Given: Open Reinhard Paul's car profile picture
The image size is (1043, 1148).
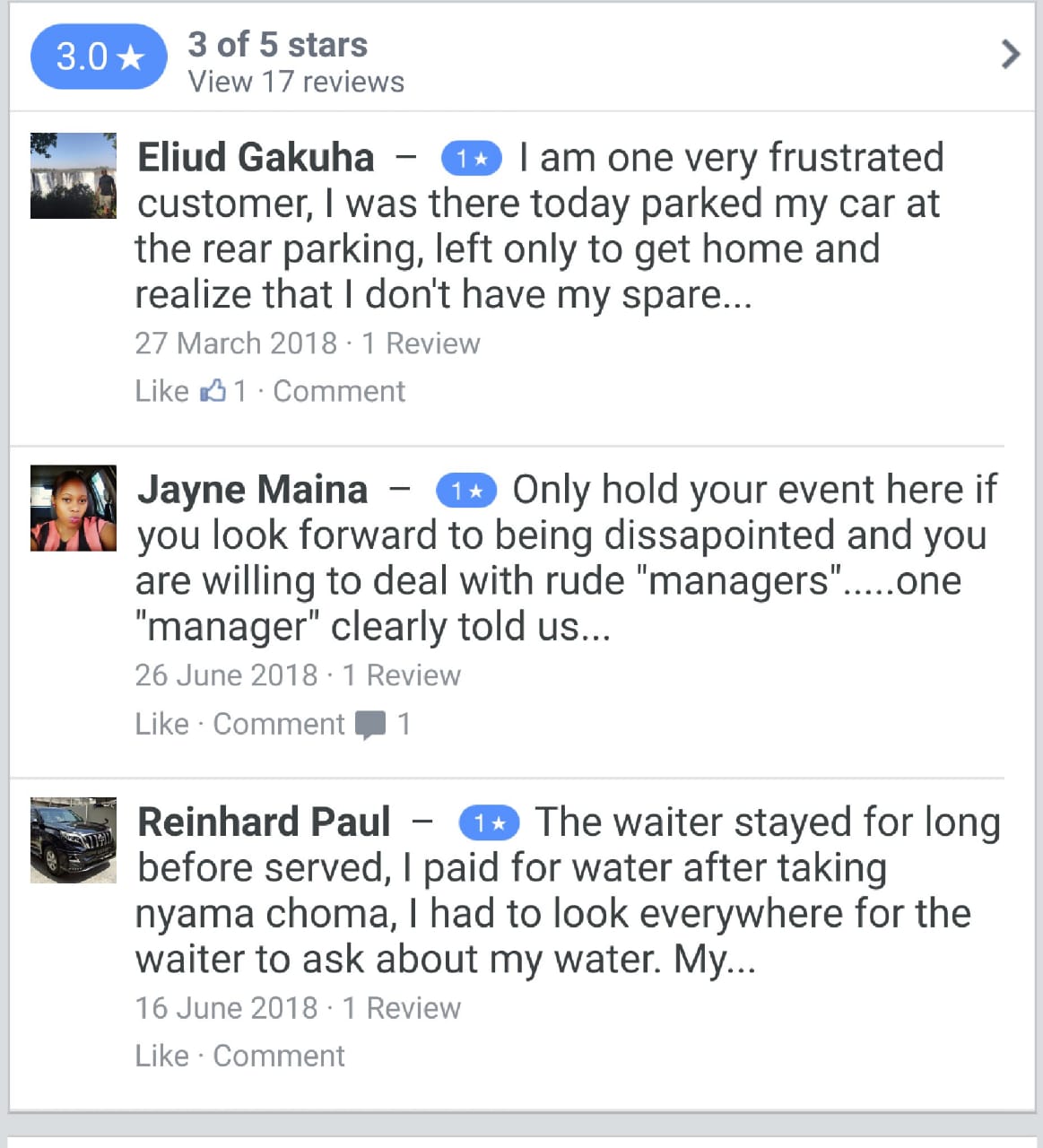Looking at the screenshot, I should (74, 840).
